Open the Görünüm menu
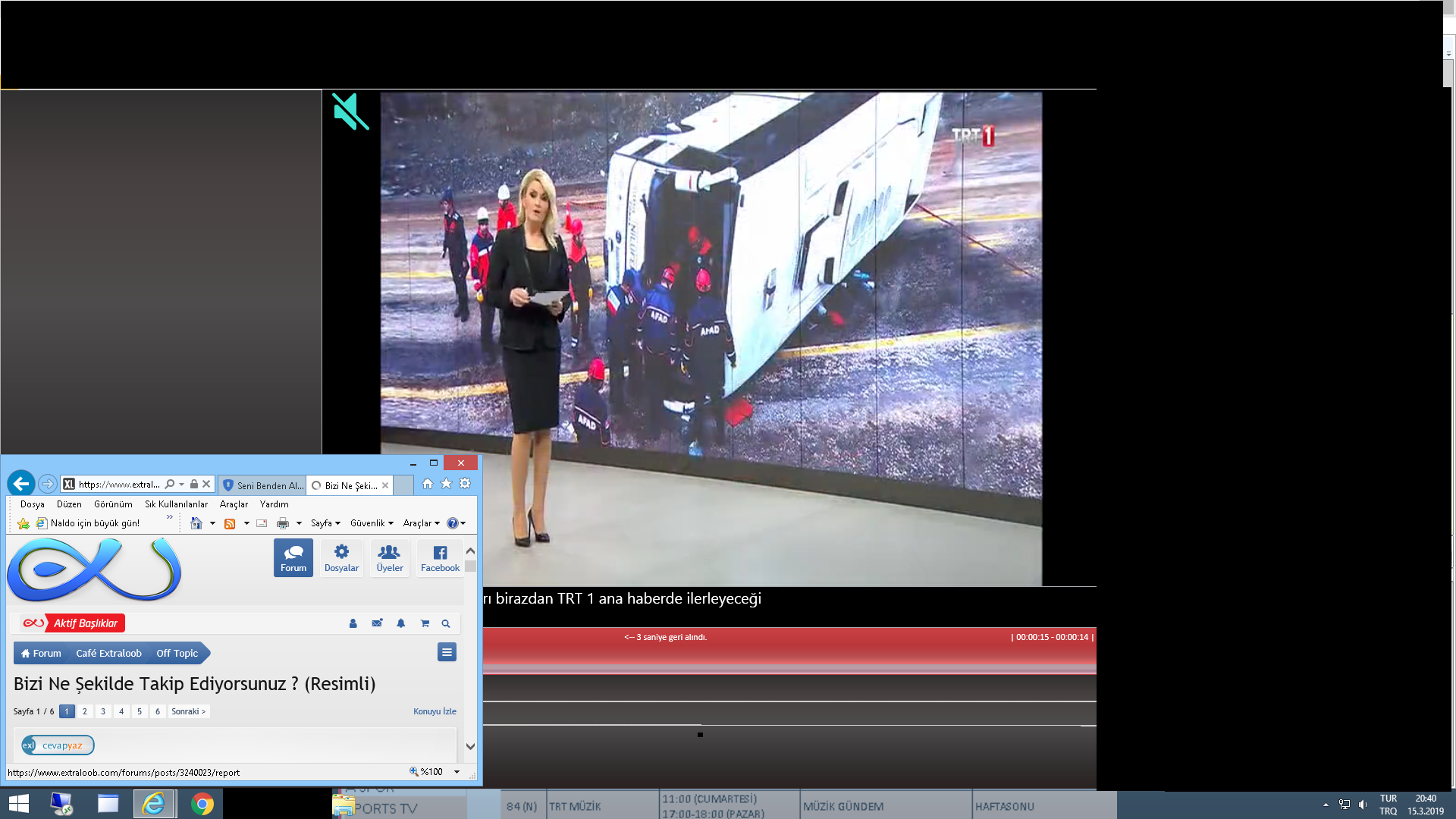The height and width of the screenshot is (819, 1456). (x=113, y=504)
